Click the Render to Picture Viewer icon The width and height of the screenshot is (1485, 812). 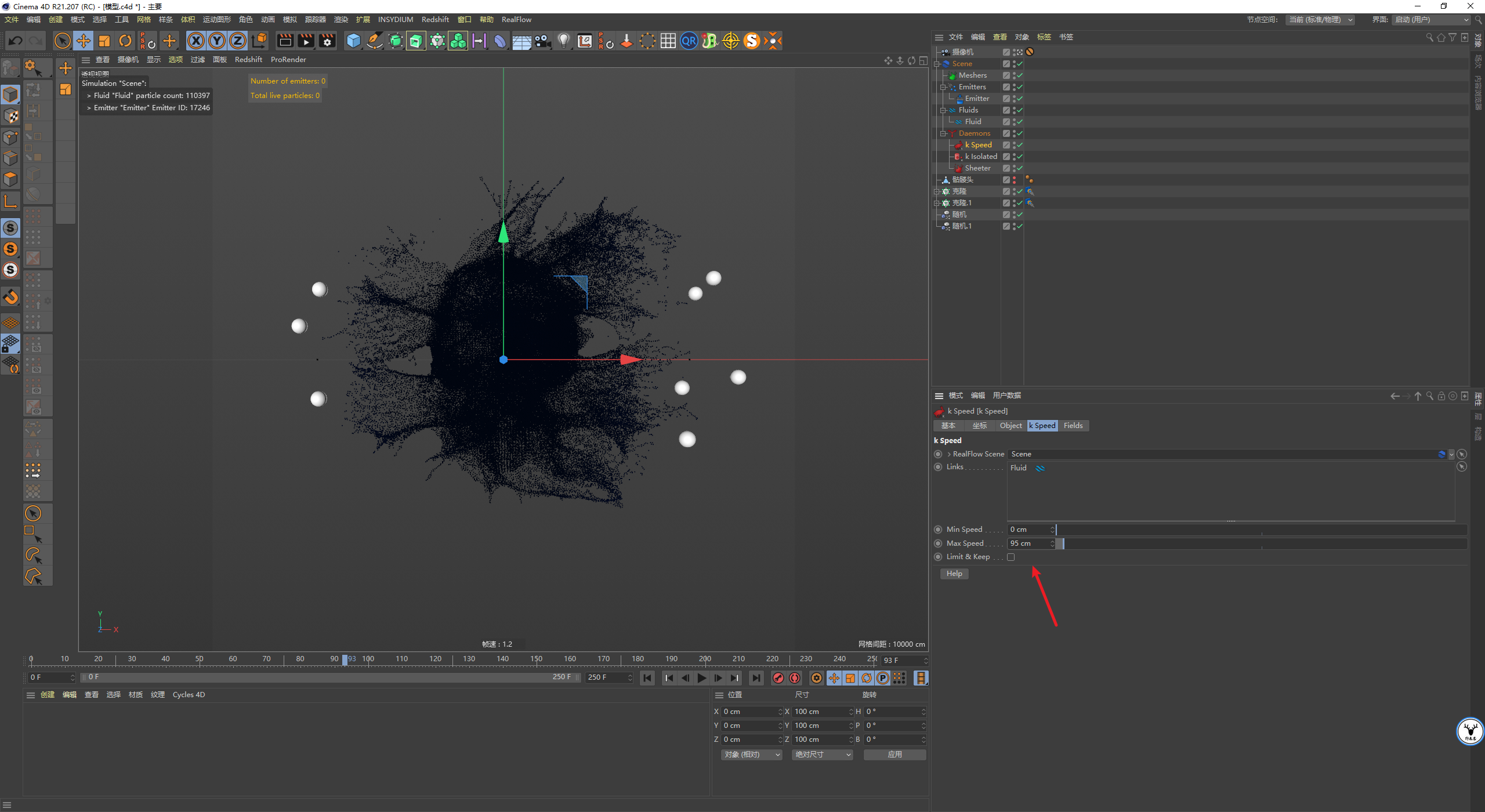pos(306,41)
